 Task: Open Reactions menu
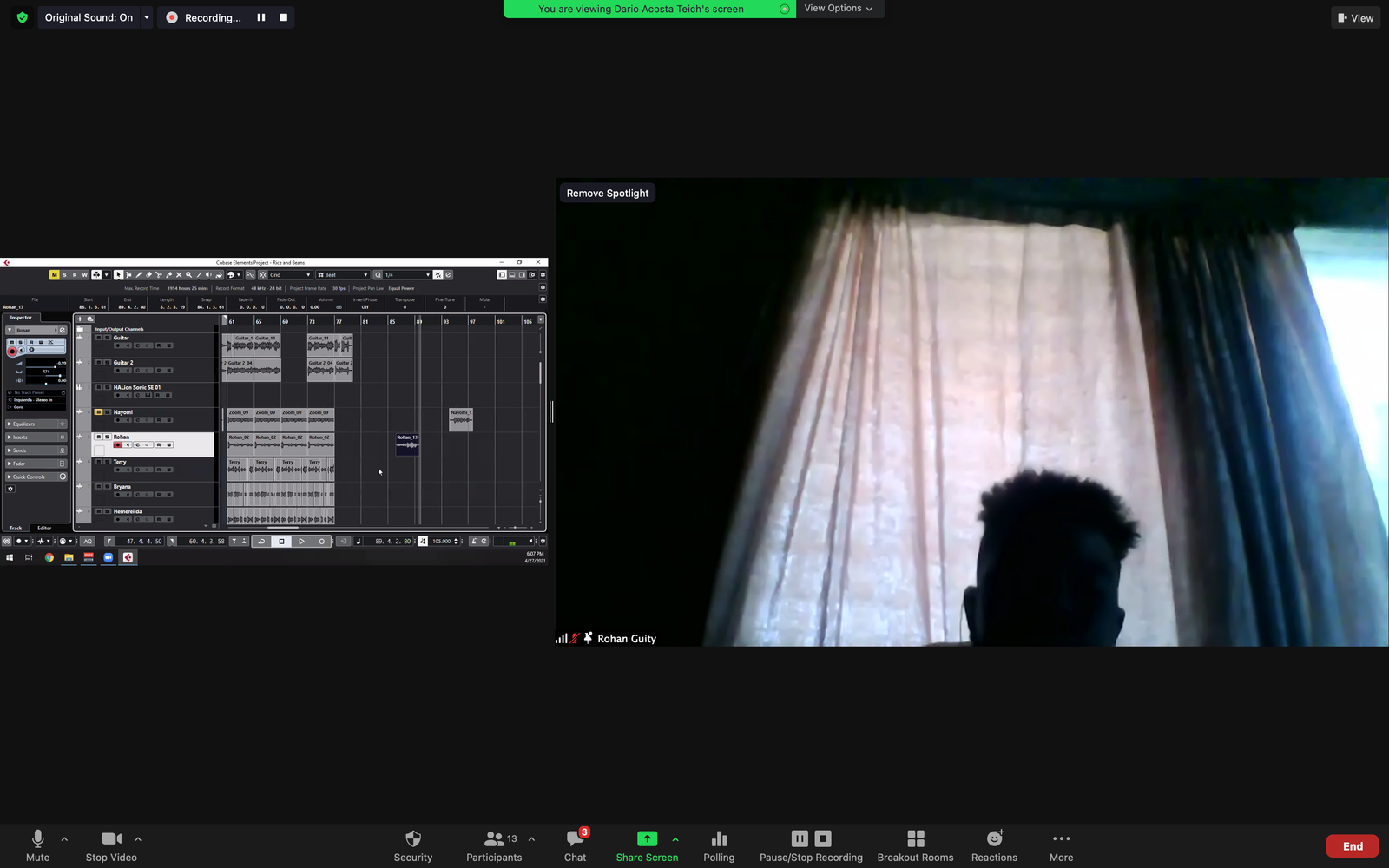(x=994, y=838)
